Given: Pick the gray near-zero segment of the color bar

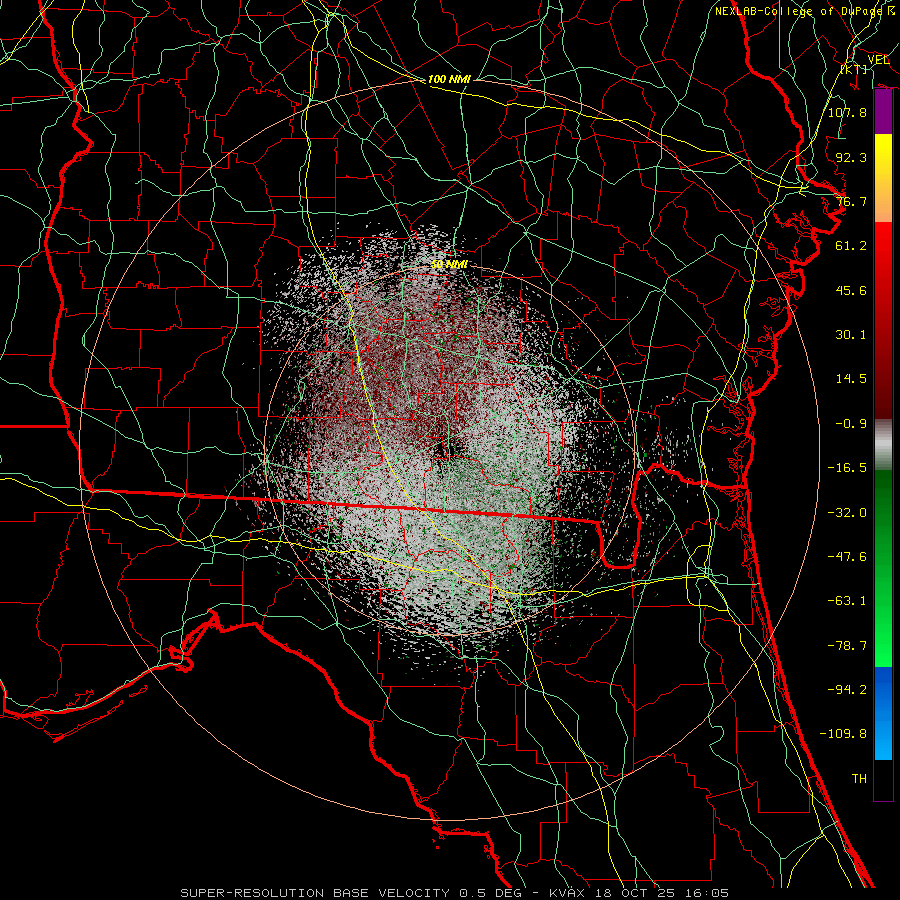Looking at the screenshot, I should click(883, 444).
